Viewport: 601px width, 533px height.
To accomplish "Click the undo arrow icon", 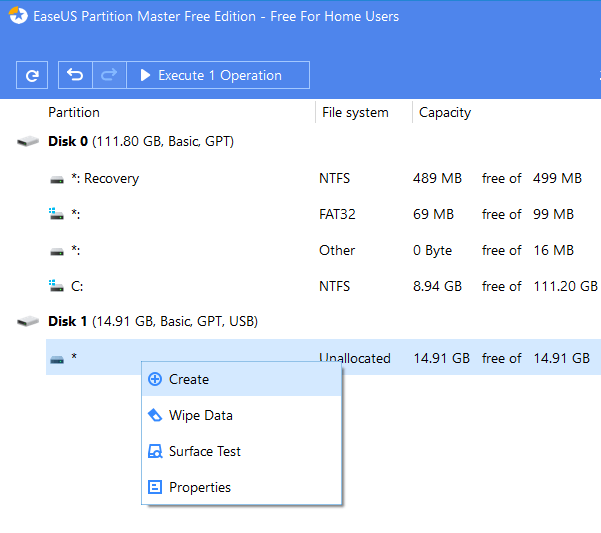I will (x=75, y=75).
